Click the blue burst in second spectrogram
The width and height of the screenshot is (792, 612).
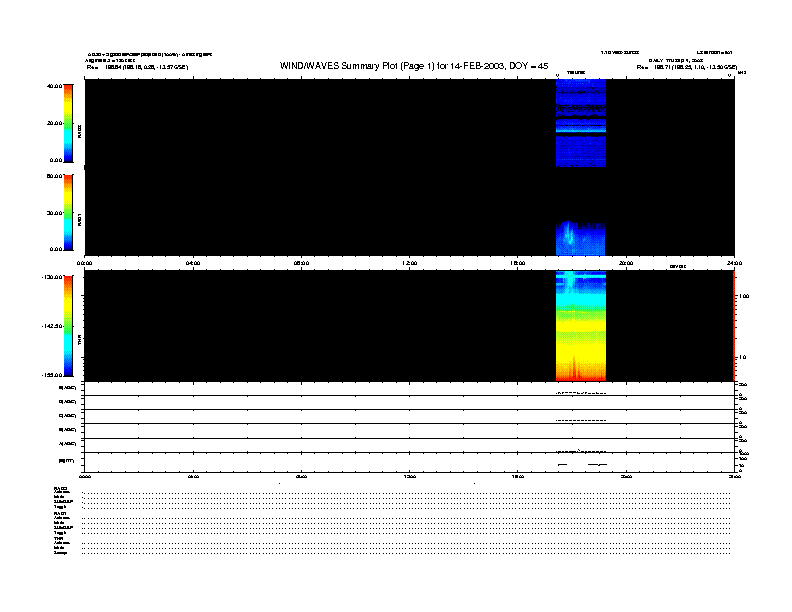580,238
